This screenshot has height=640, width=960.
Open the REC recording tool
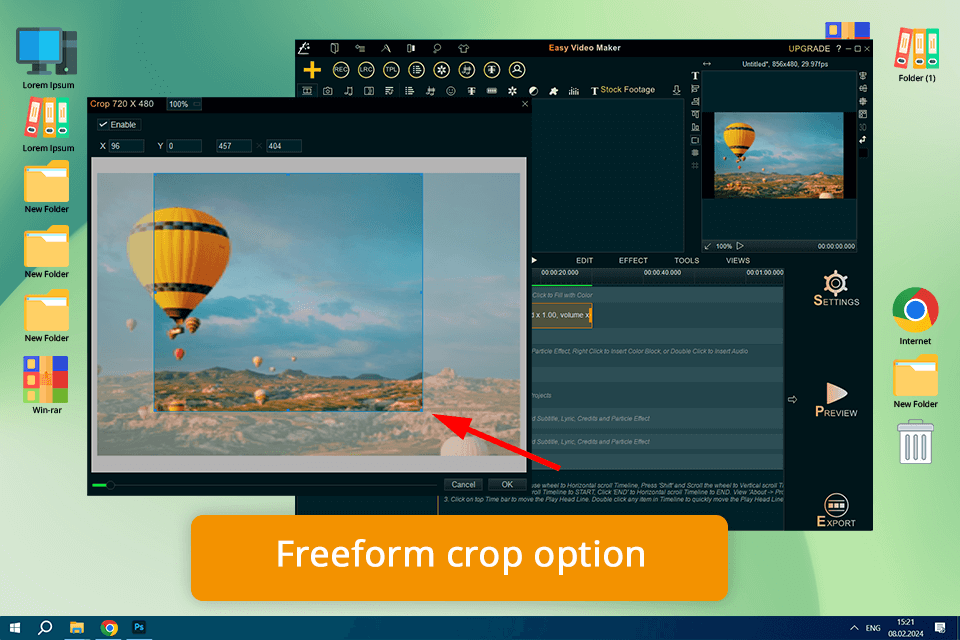pyautogui.click(x=341, y=70)
